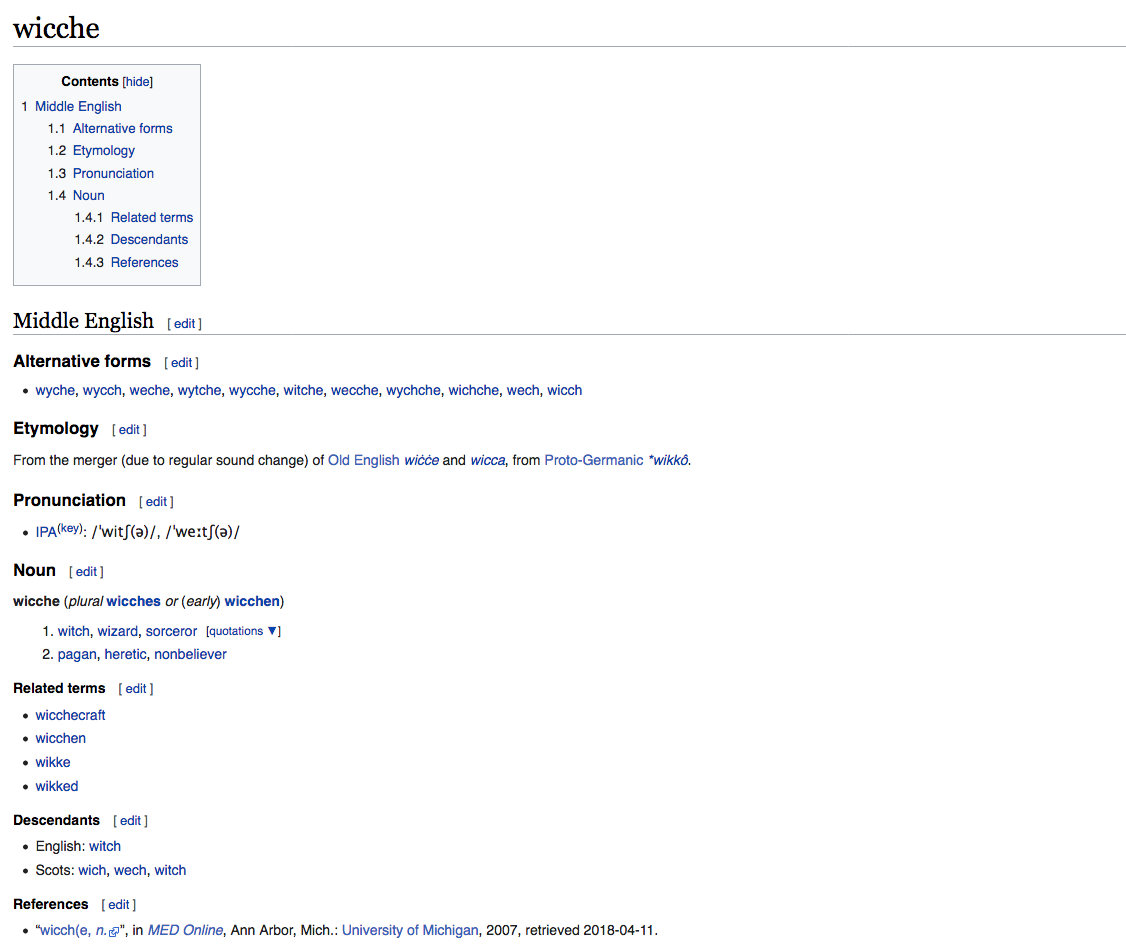The image size is (1126, 951).
Task: Go to Descendants entry in Contents
Action: click(x=149, y=239)
